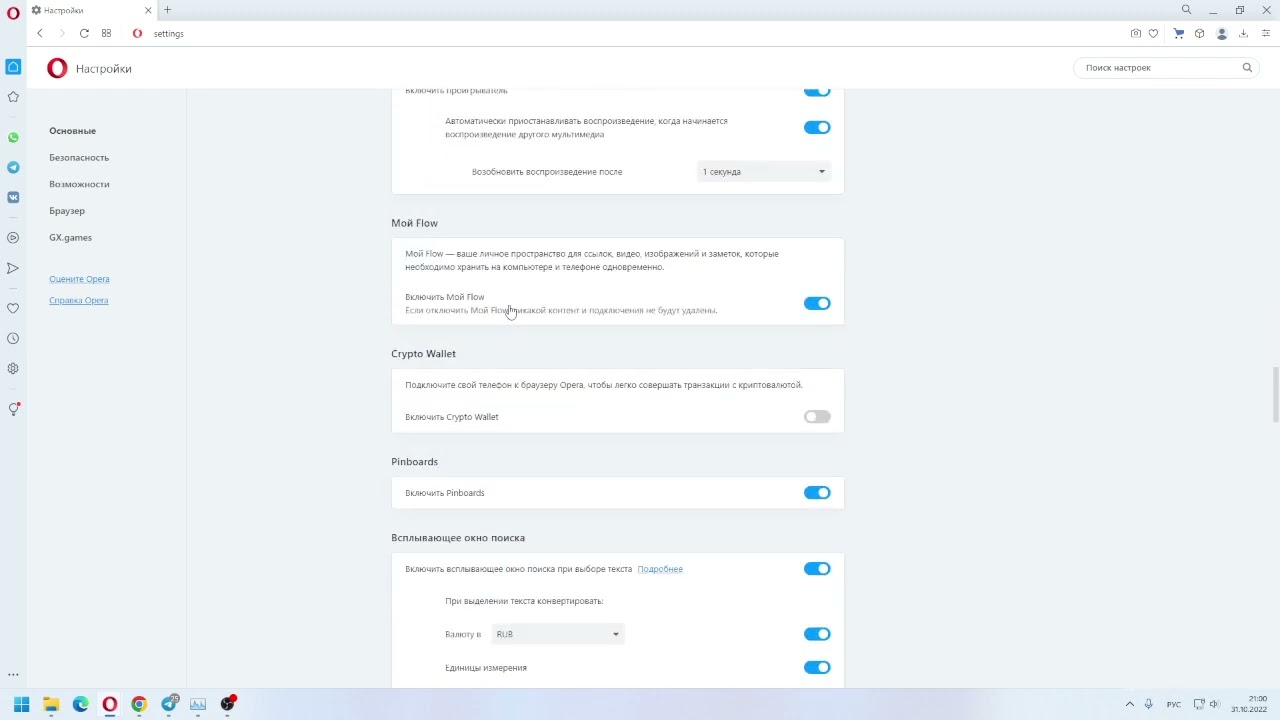This screenshot has width=1280, height=720.
Task: Open the sidebar Player icon
Action: 13,238
